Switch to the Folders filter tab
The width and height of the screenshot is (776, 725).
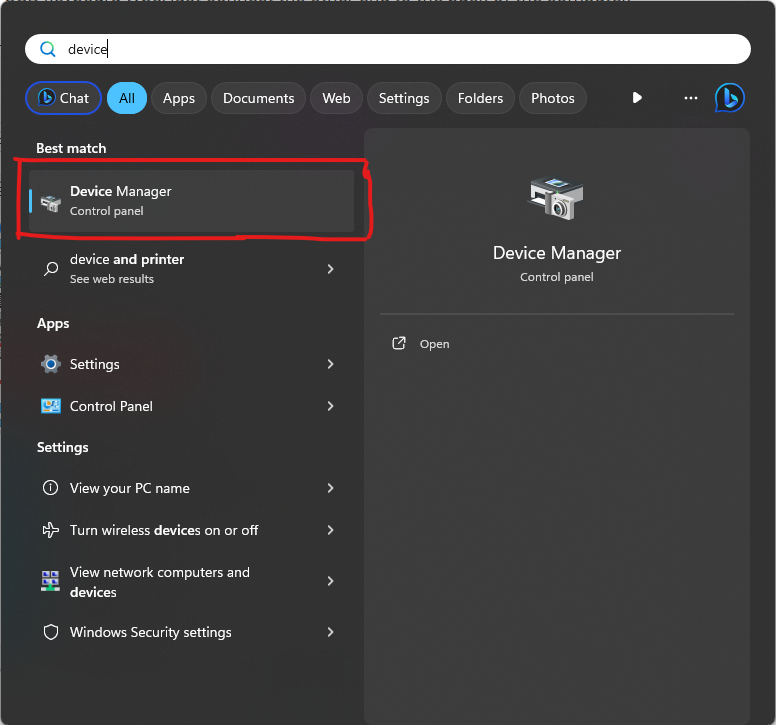click(480, 98)
